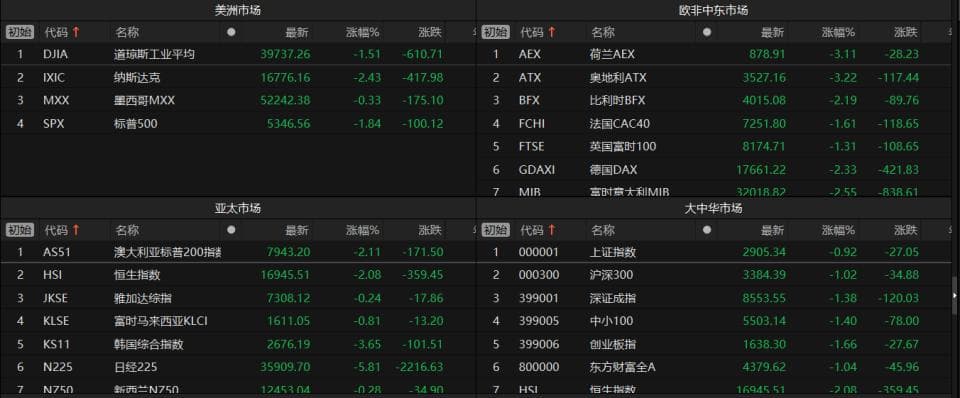This screenshot has height=398, width=960.
Task: Select the 法国CAC40 row
Action: pyautogui.click(x=713, y=124)
